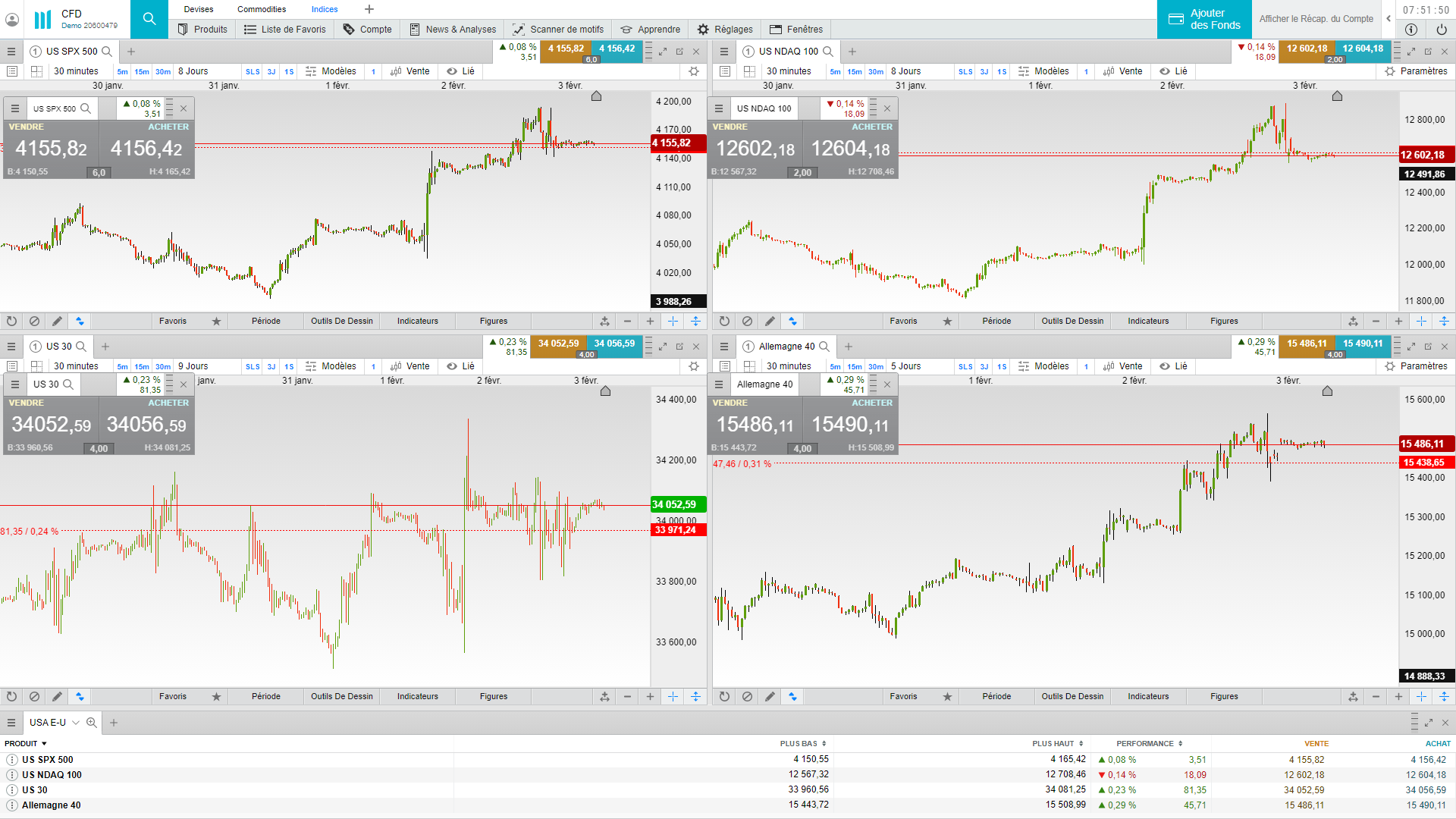Viewport: 1456px width, 819px height.
Task: Click the star icon next to Favoris on SPX chart
Action: point(216,321)
